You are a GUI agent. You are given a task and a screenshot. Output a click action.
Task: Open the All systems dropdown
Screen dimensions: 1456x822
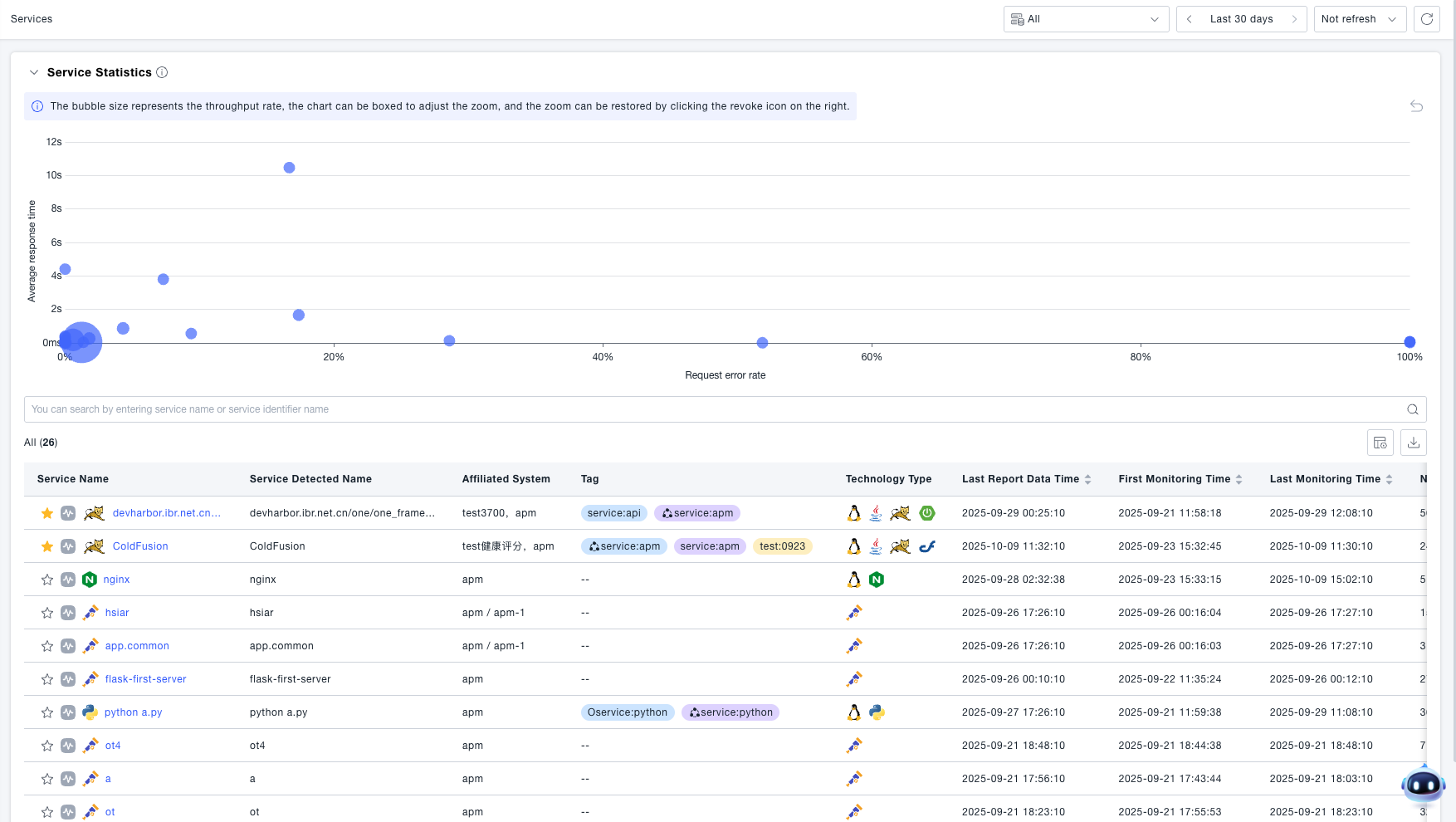(x=1085, y=19)
